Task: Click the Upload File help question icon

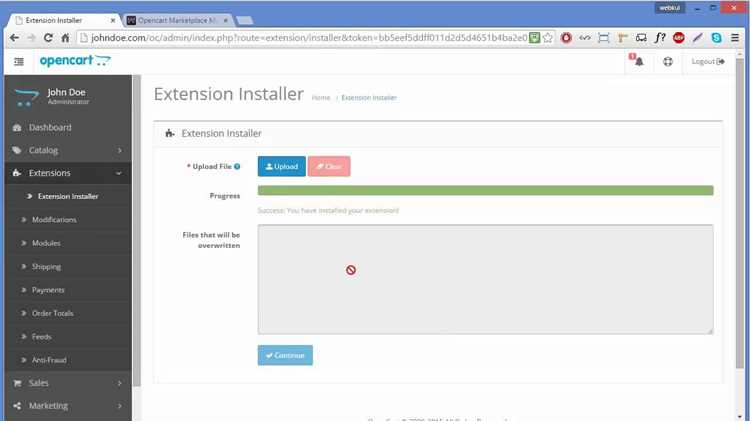Action: 237,166
